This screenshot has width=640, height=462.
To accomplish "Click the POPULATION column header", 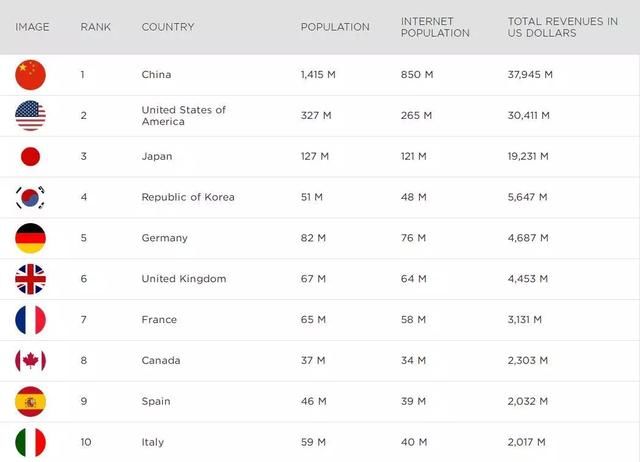I will tap(335, 27).
